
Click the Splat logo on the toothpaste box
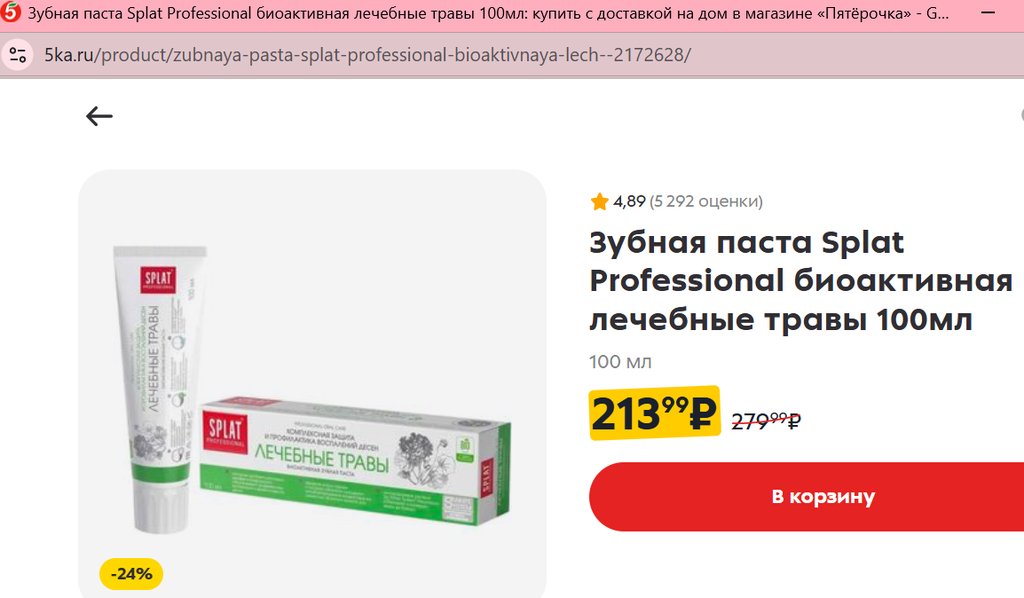click(x=225, y=430)
